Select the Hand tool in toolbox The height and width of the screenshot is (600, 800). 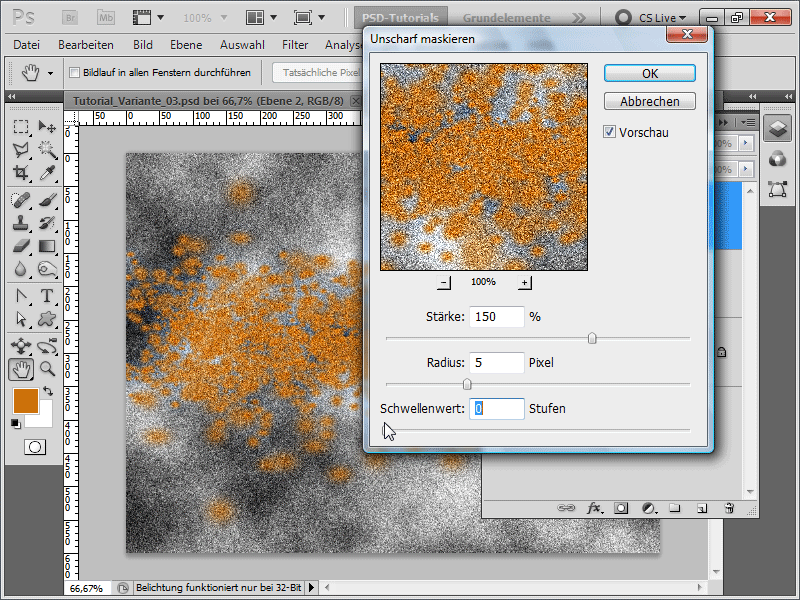(x=21, y=369)
